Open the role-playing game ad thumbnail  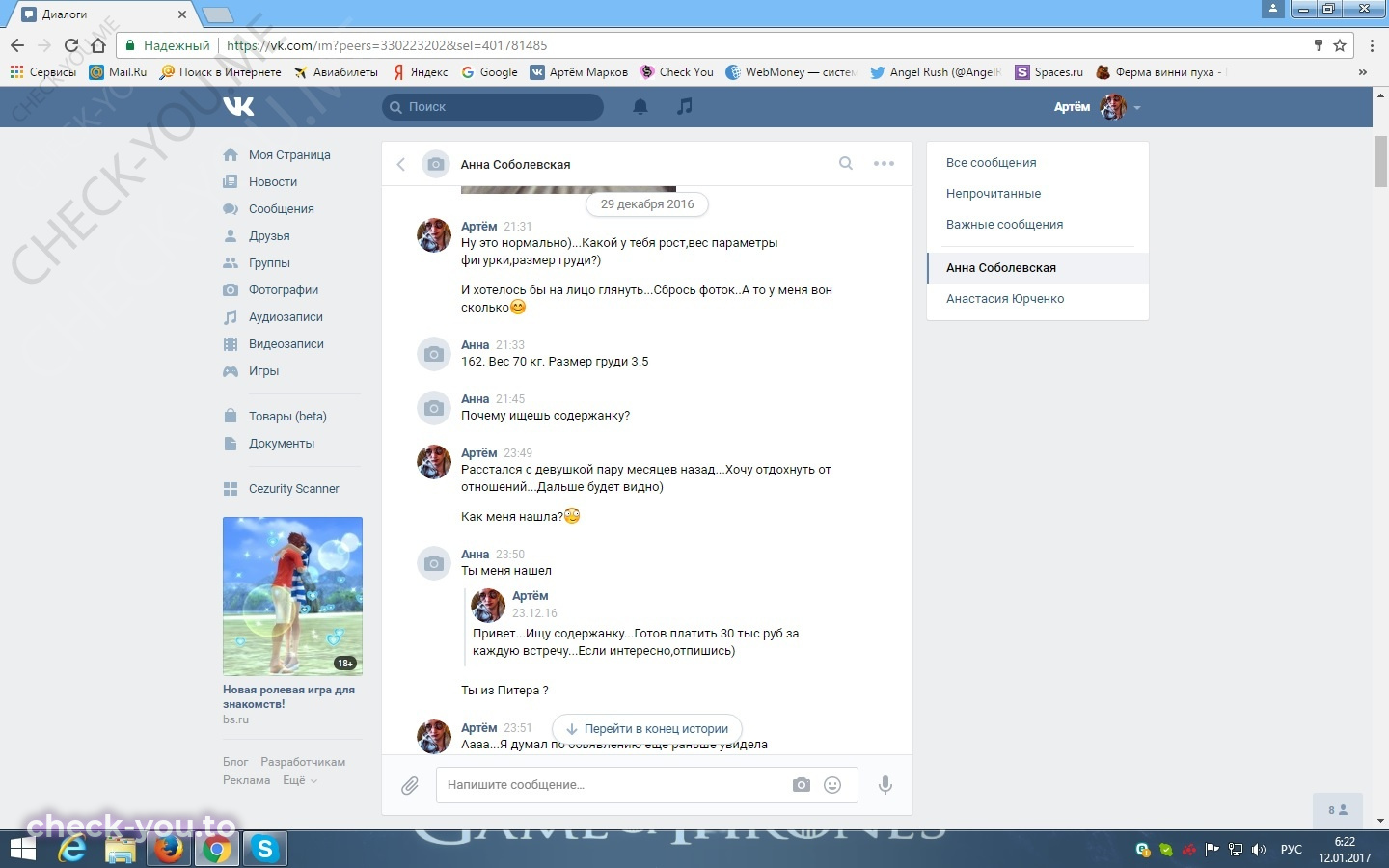click(x=292, y=596)
